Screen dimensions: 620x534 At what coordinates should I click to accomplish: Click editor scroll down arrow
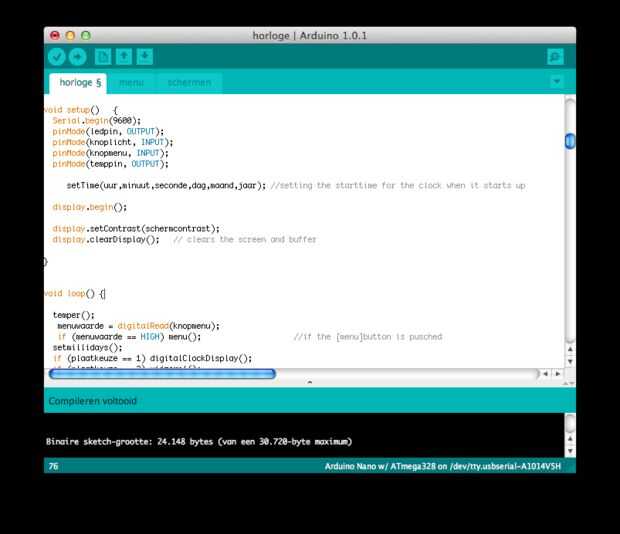pos(570,361)
